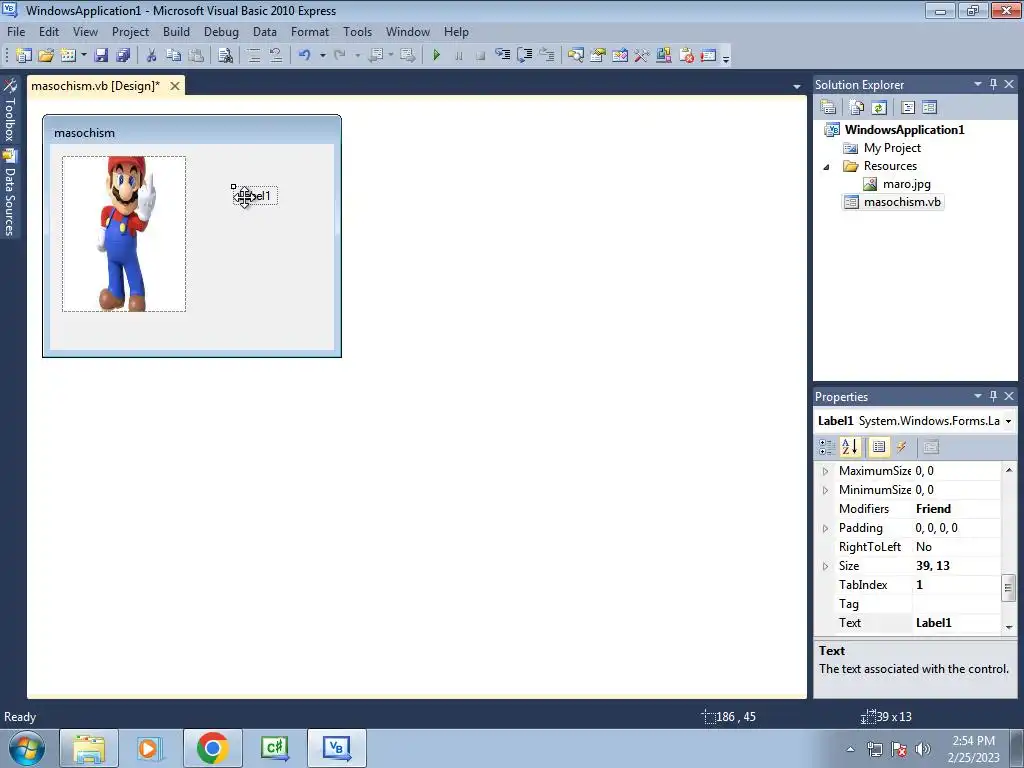
Task: Open the File menu
Action: (16, 31)
